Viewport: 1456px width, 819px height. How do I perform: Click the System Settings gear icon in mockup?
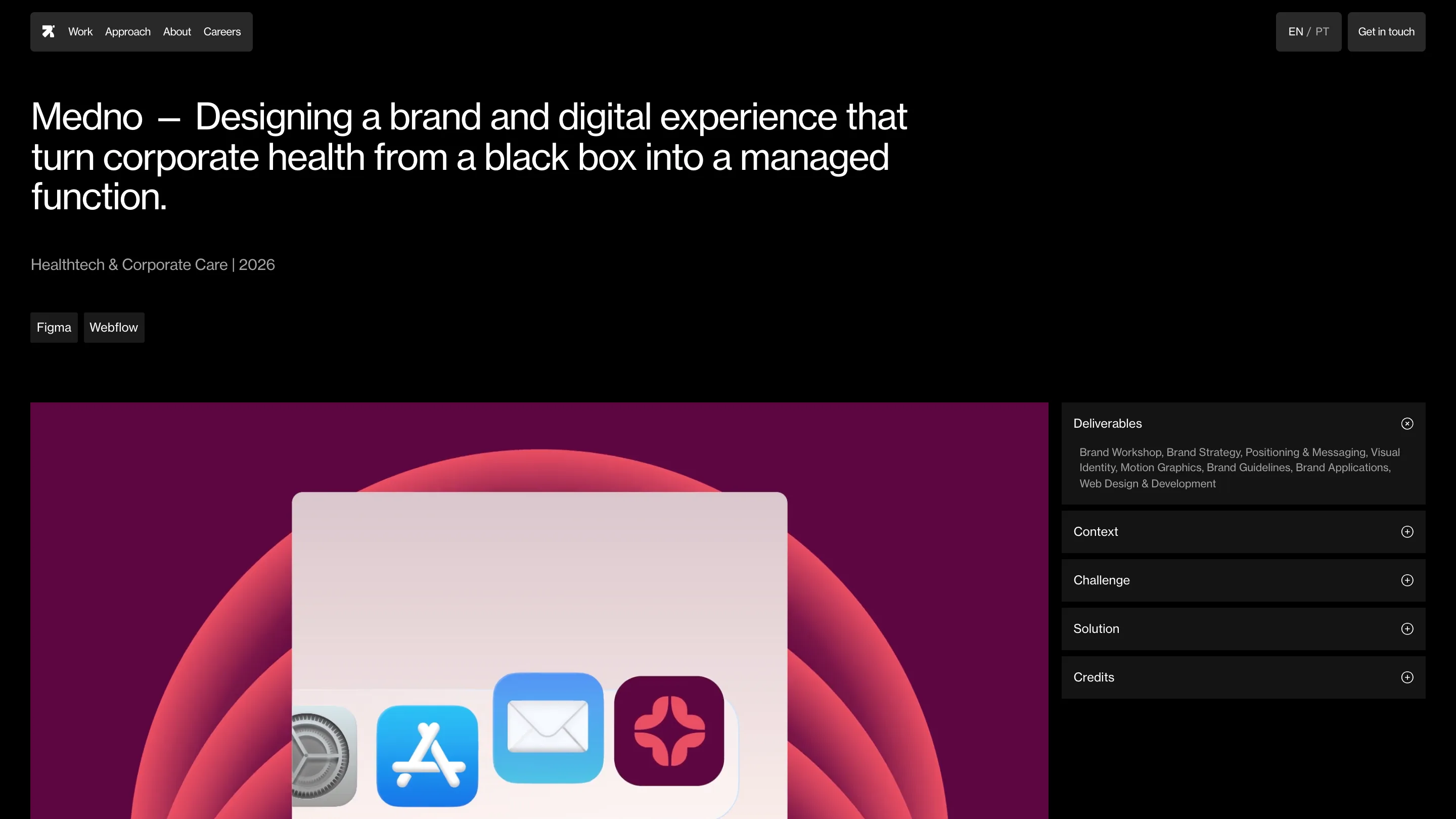coord(325,756)
